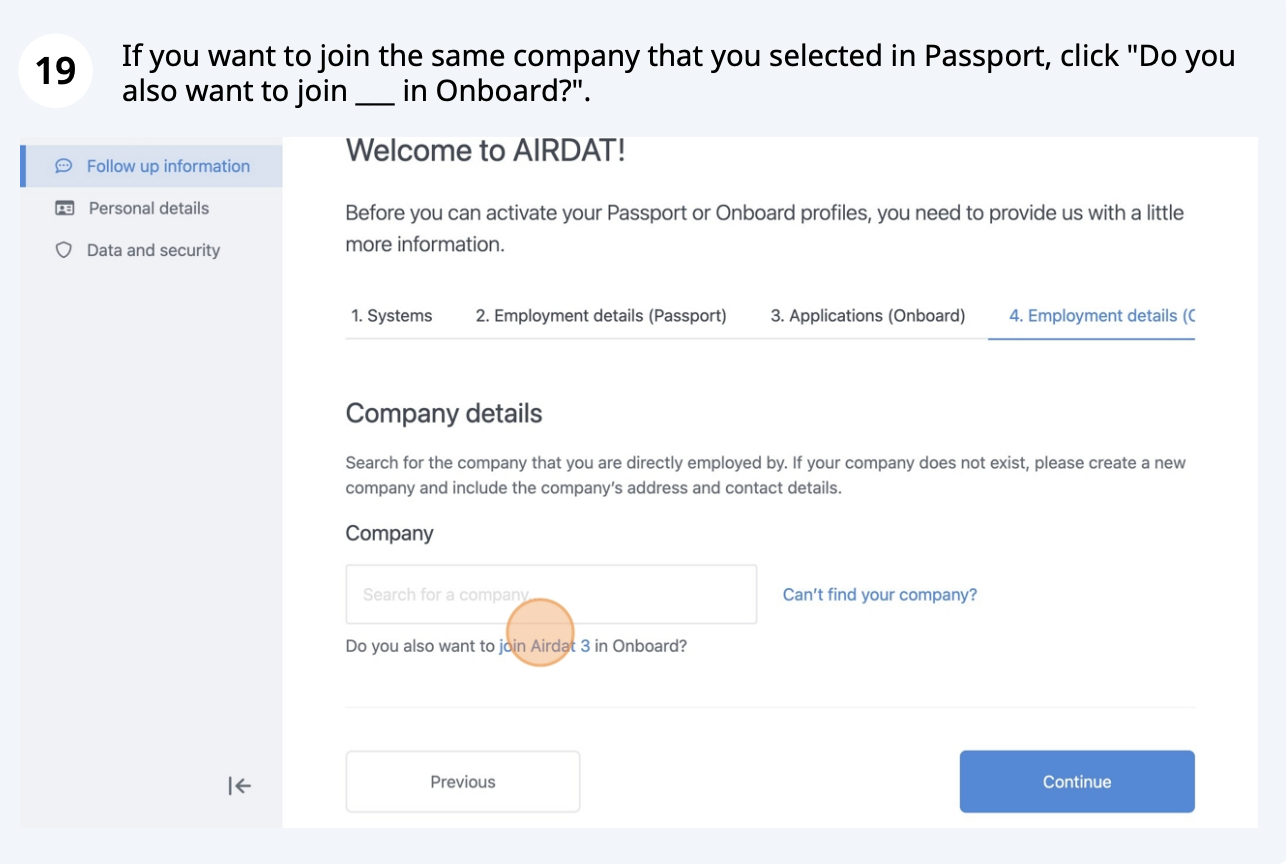
Task: Select the Employment details (Passport) tab
Action: [601, 316]
